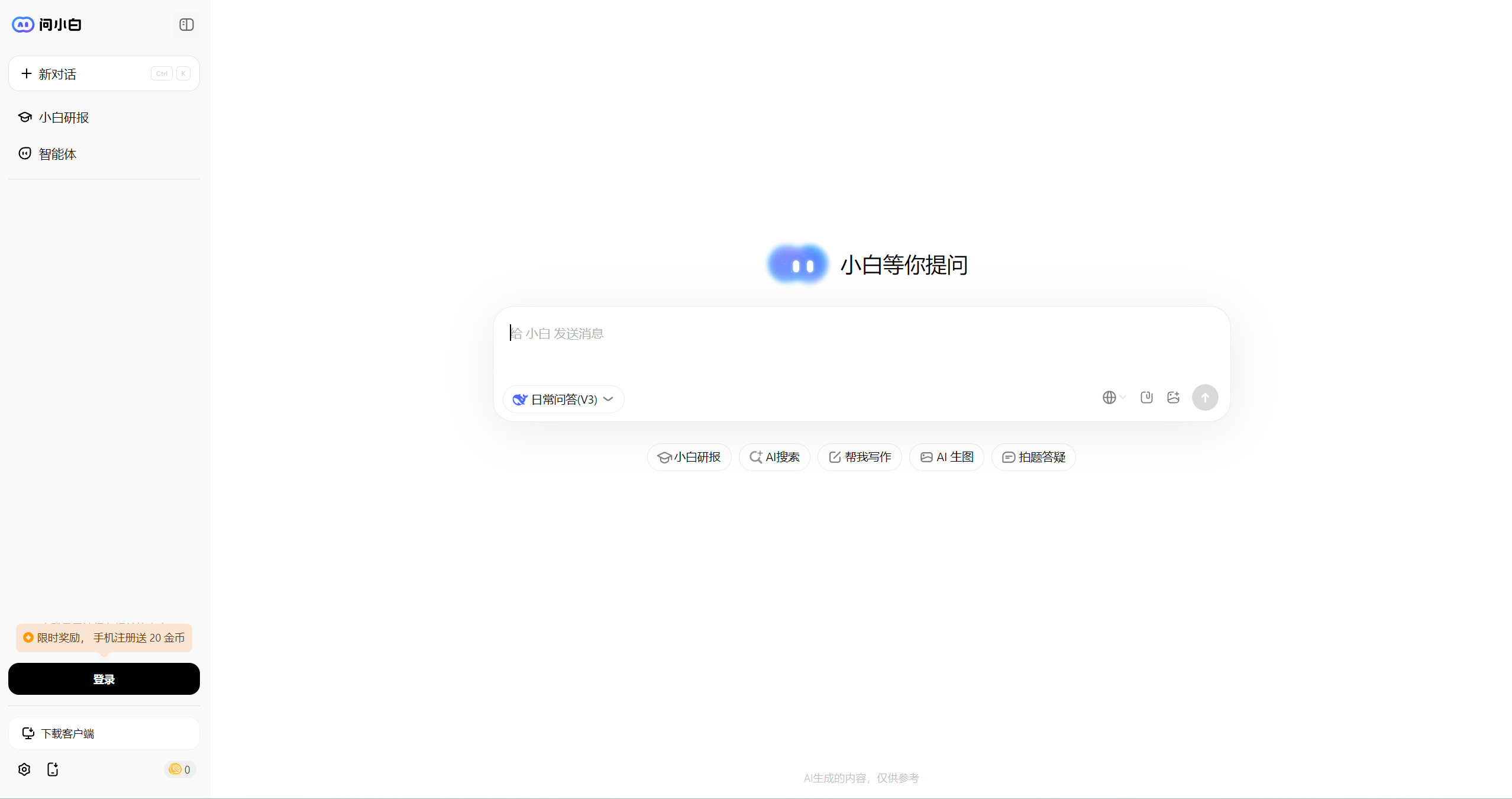Screen dimensions: 1512x799
Task: Collapse the sidebar panel icon
Action: (186, 24)
